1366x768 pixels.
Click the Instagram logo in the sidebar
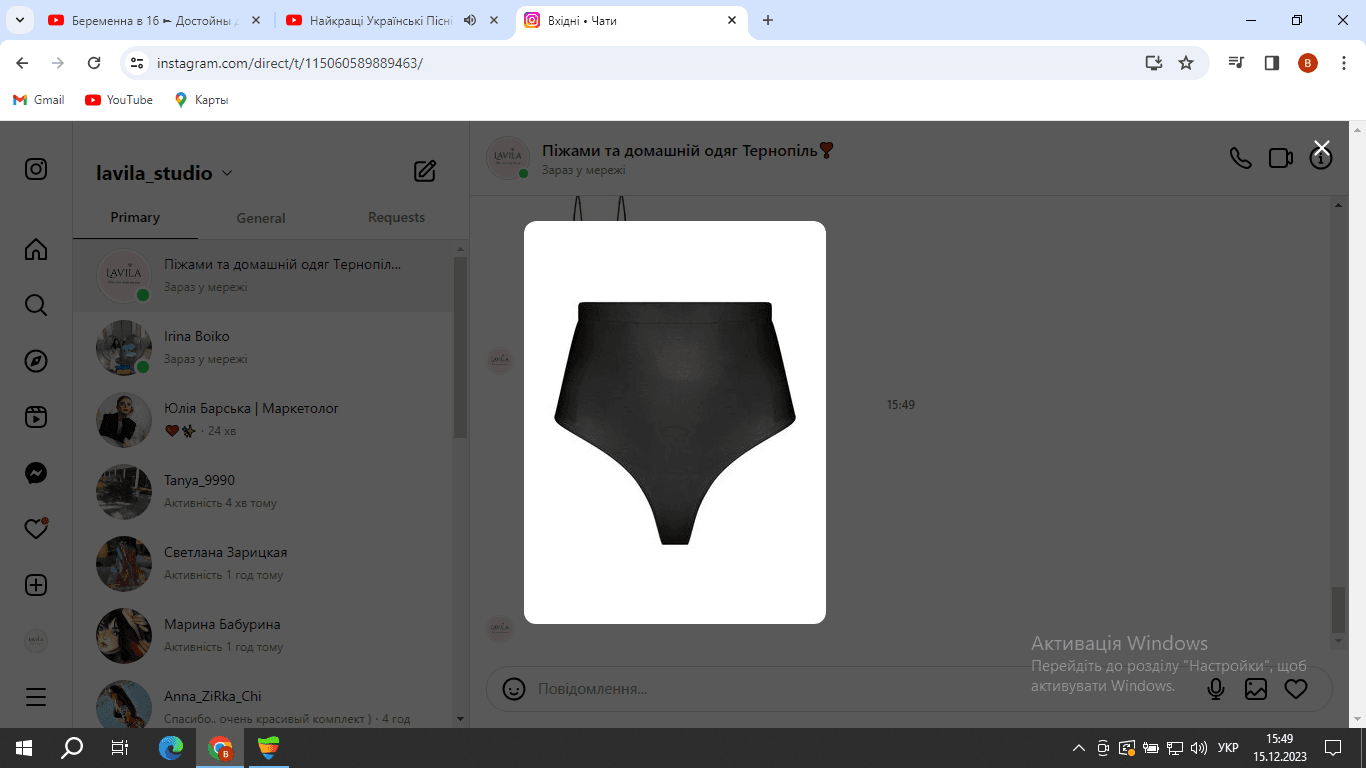36,169
